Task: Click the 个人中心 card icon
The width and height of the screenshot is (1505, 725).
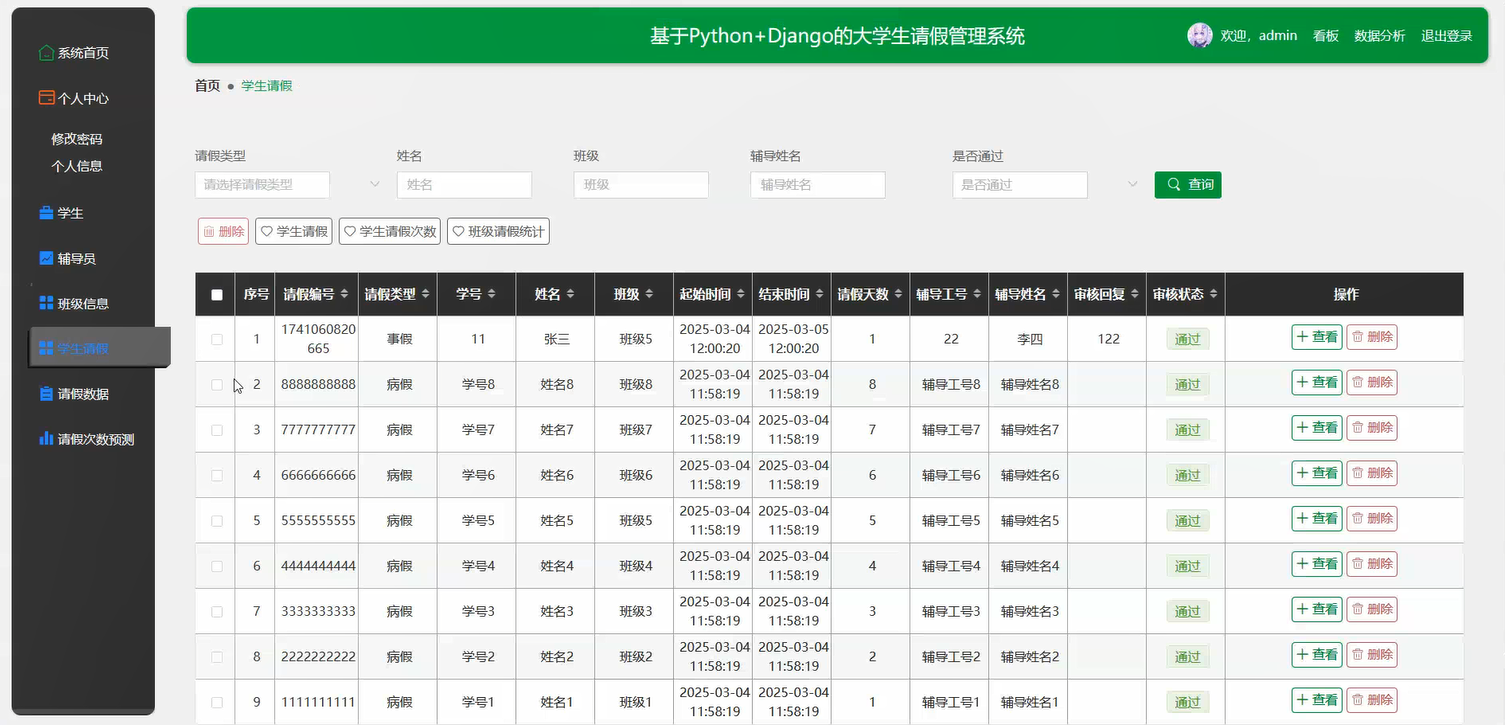Action: tap(46, 98)
